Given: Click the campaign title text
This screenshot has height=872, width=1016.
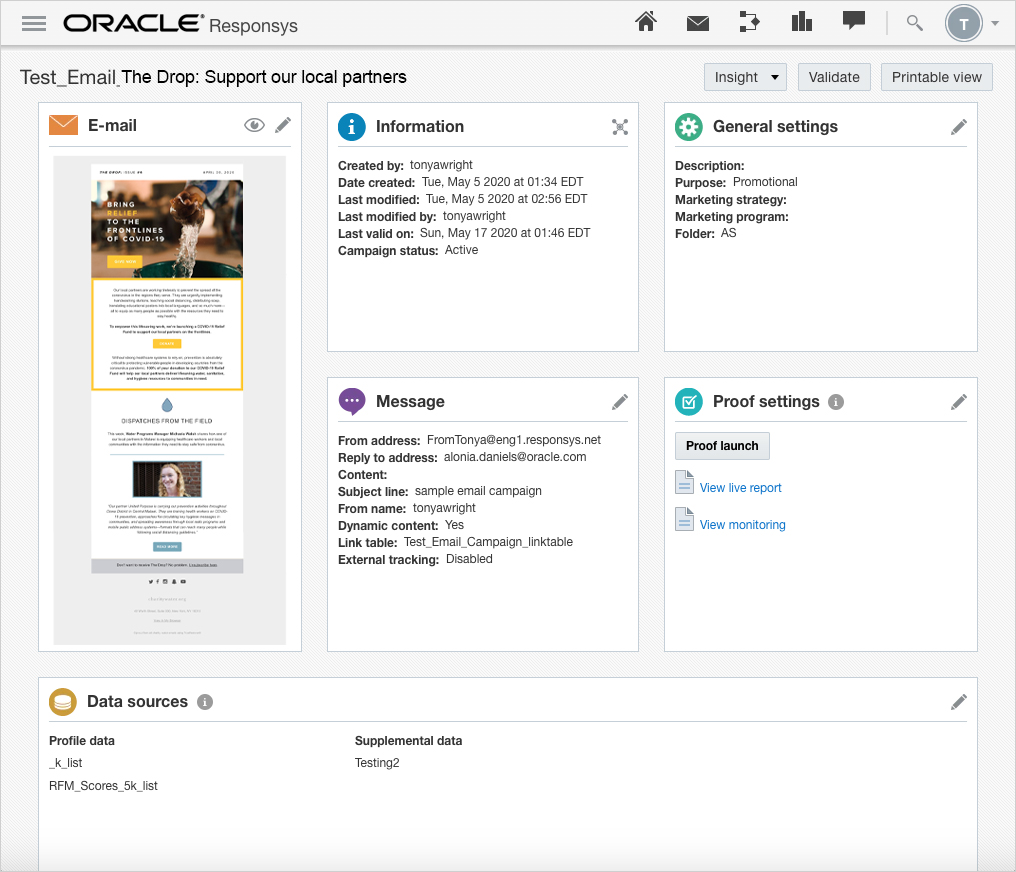Looking at the screenshot, I should pos(213,77).
